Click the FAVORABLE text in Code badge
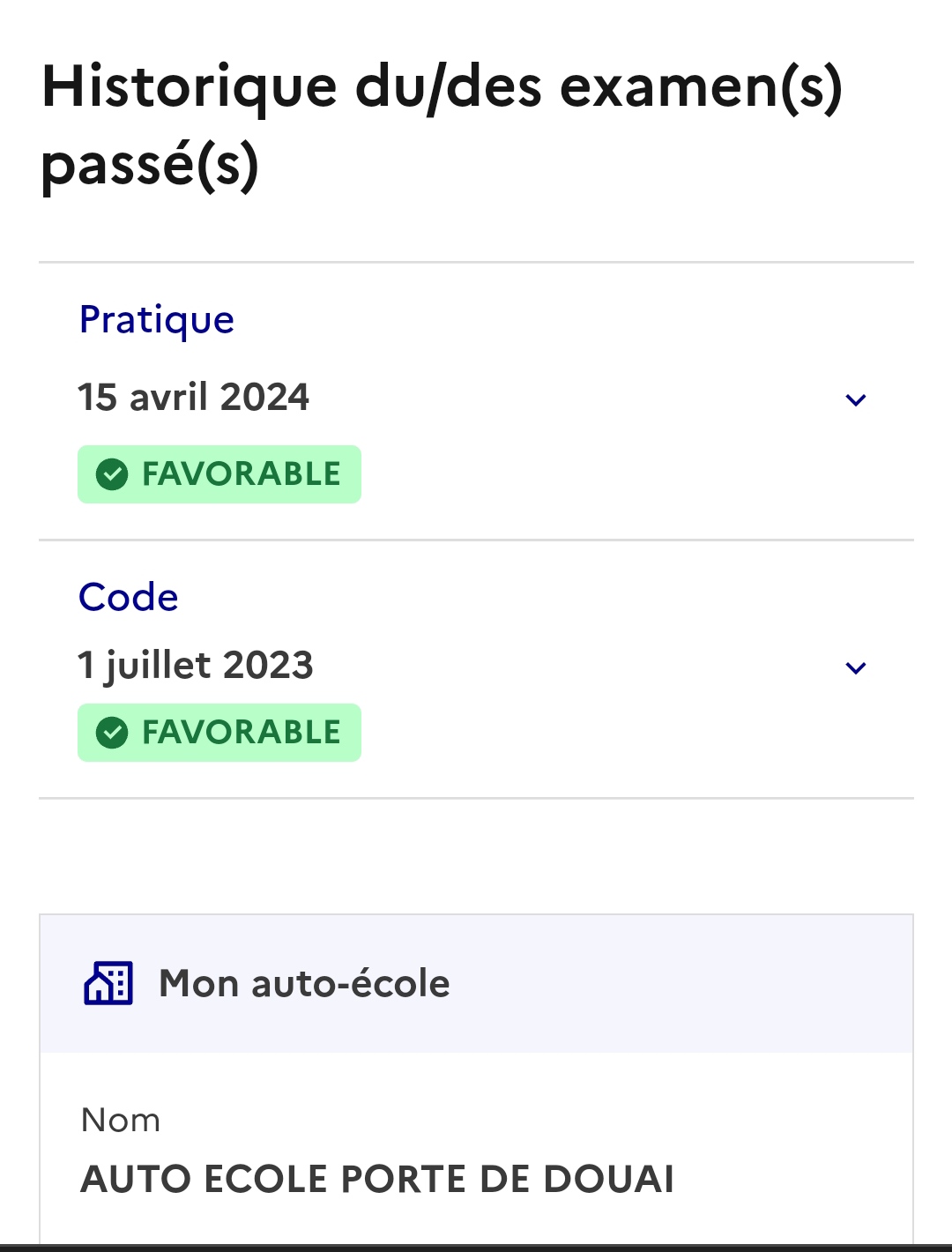 pos(242,733)
